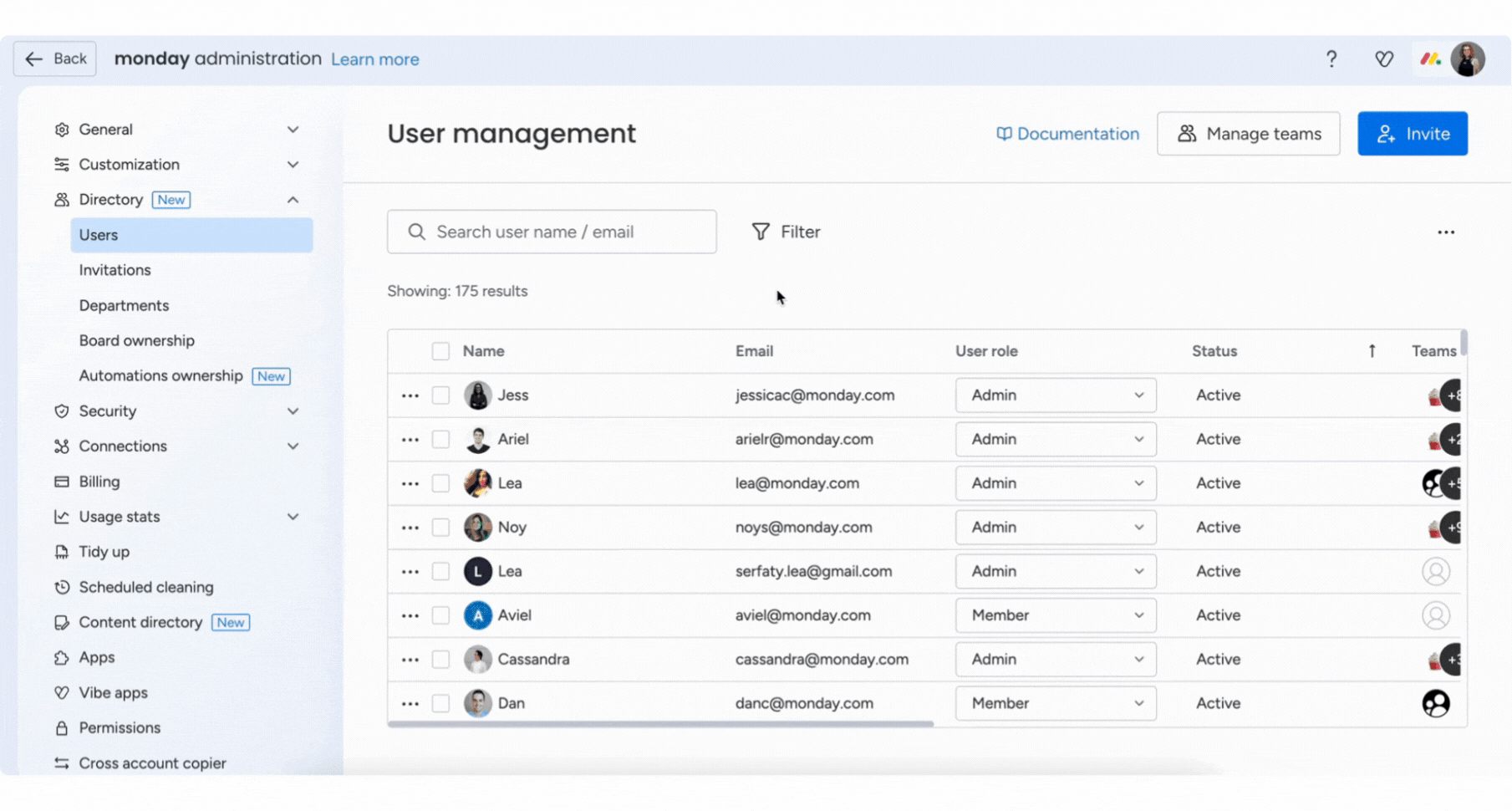Open row actions menu for Dan
This screenshot has height=811, width=1512.
(x=410, y=704)
